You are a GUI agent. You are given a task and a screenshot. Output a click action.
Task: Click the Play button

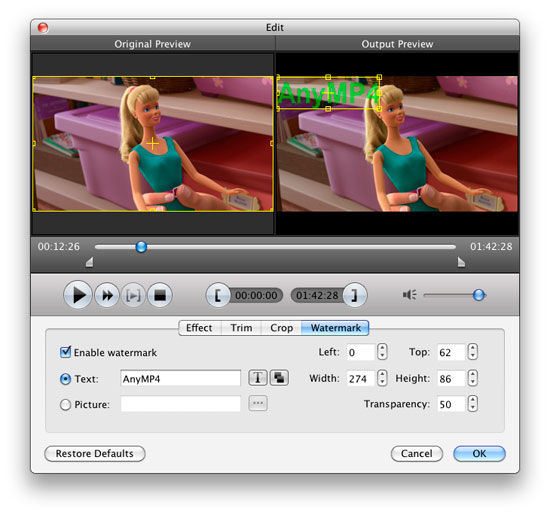pyautogui.click(x=78, y=295)
